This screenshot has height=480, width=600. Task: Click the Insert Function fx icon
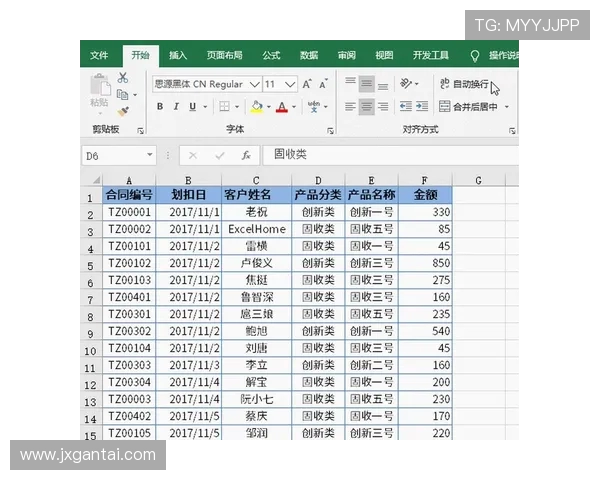pos(245,156)
